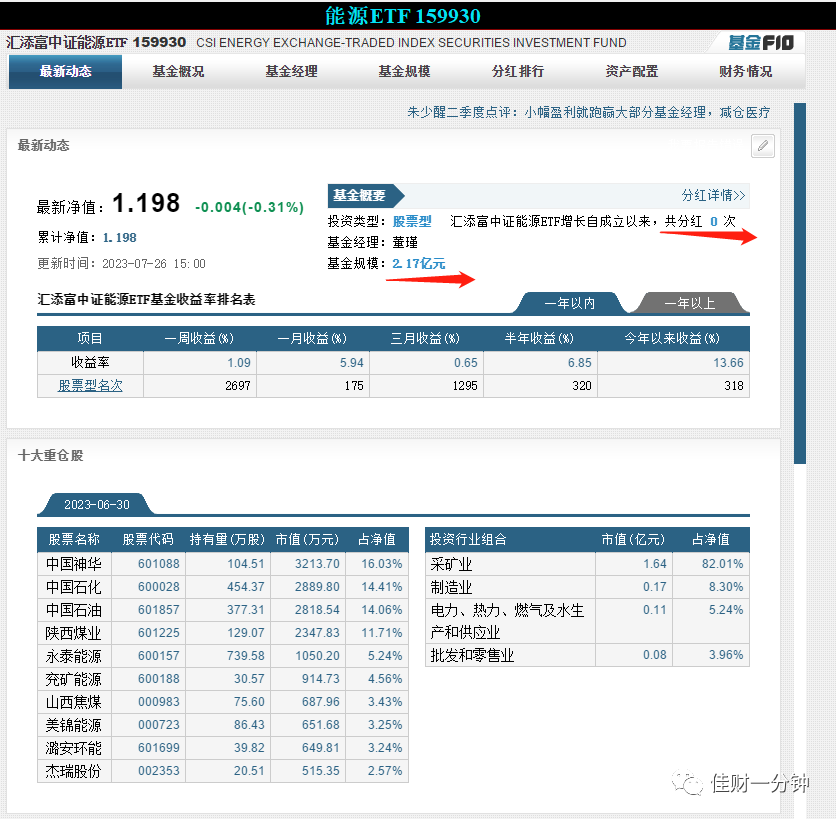Screen dimensions: 836x819
Task: Click 永泰能源 stock name
Action: (74, 656)
